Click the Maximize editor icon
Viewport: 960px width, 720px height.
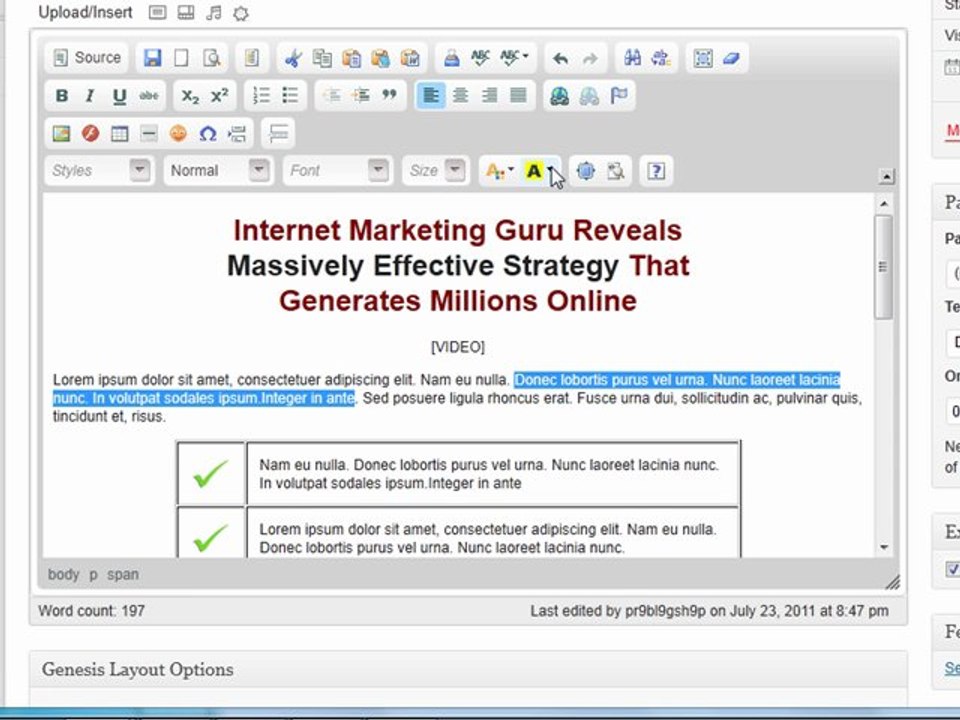point(586,171)
